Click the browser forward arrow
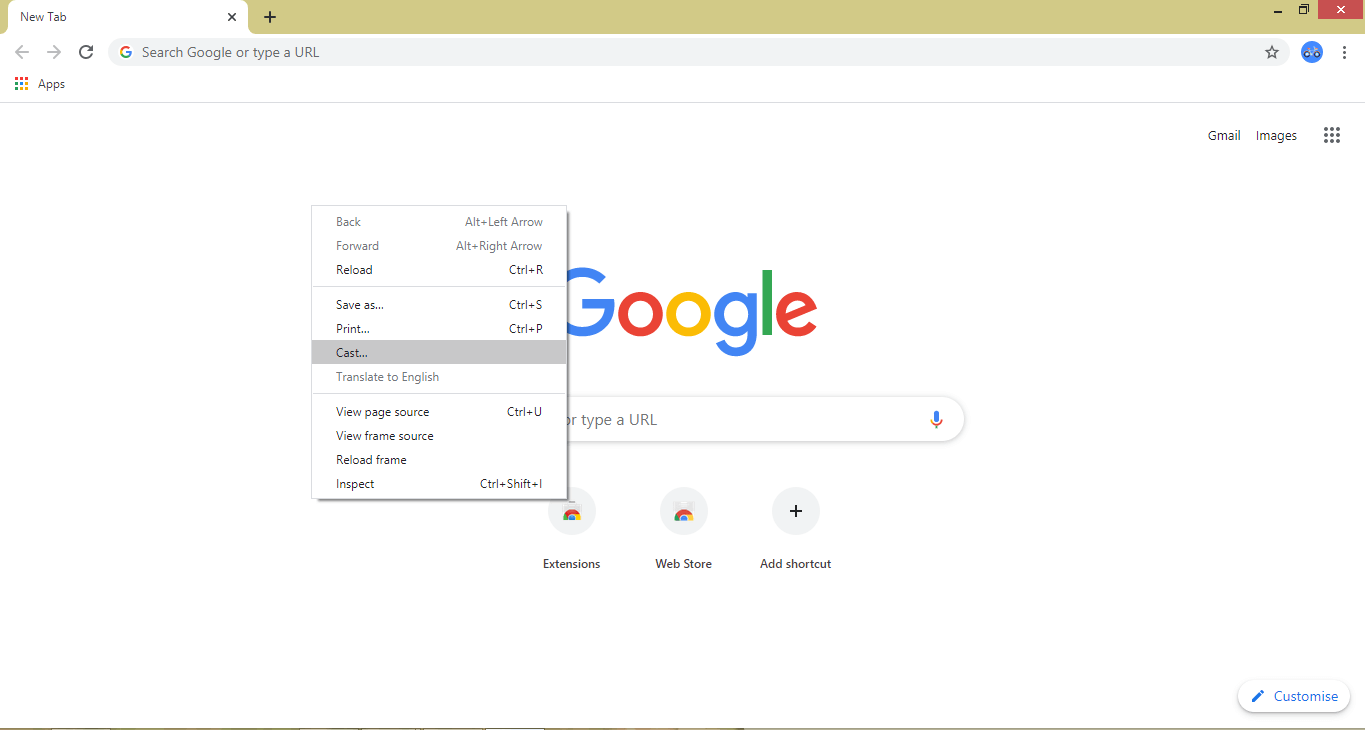The height and width of the screenshot is (730, 1365). coord(54,52)
